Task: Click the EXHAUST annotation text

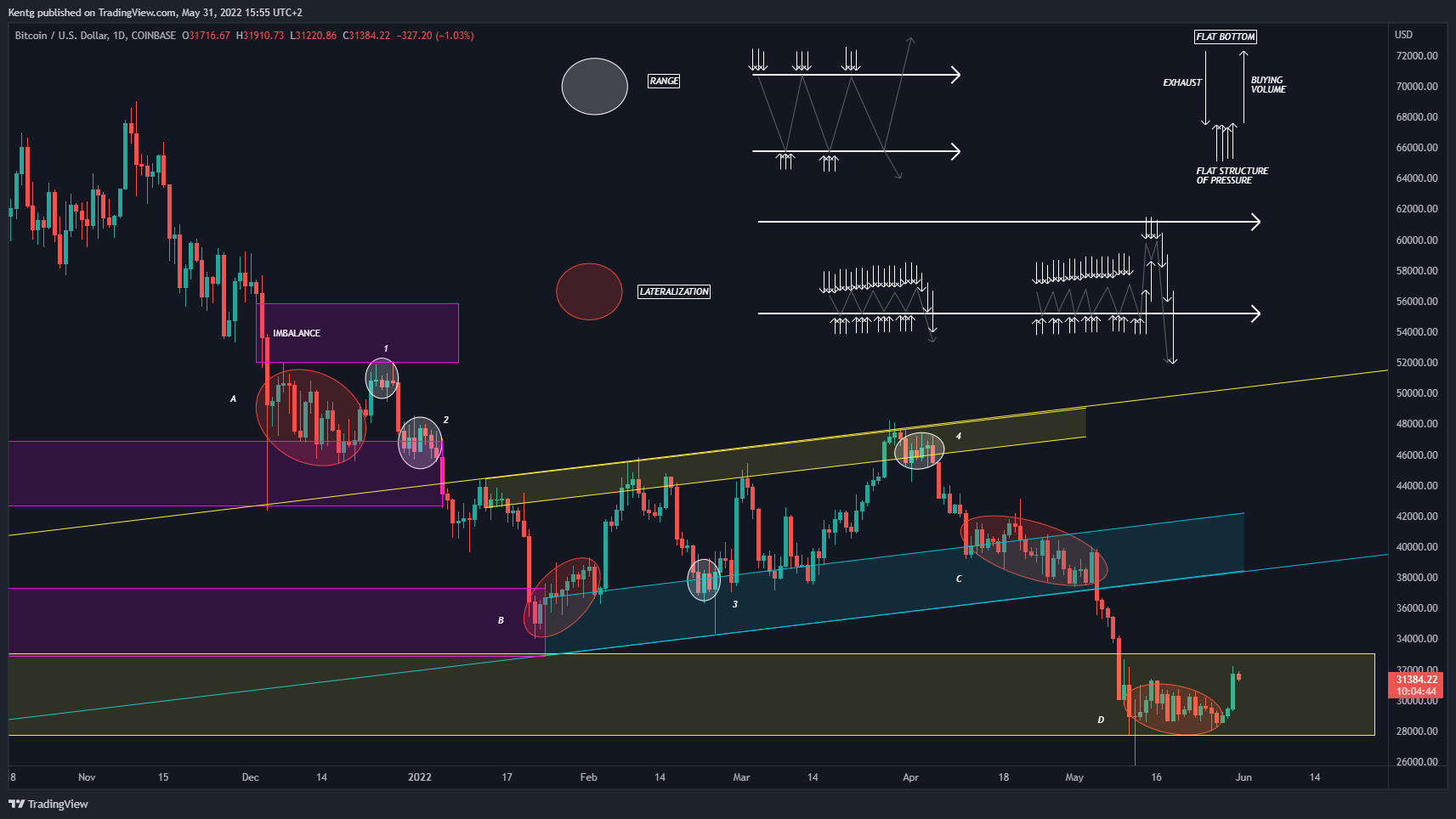Action: click(x=1182, y=82)
